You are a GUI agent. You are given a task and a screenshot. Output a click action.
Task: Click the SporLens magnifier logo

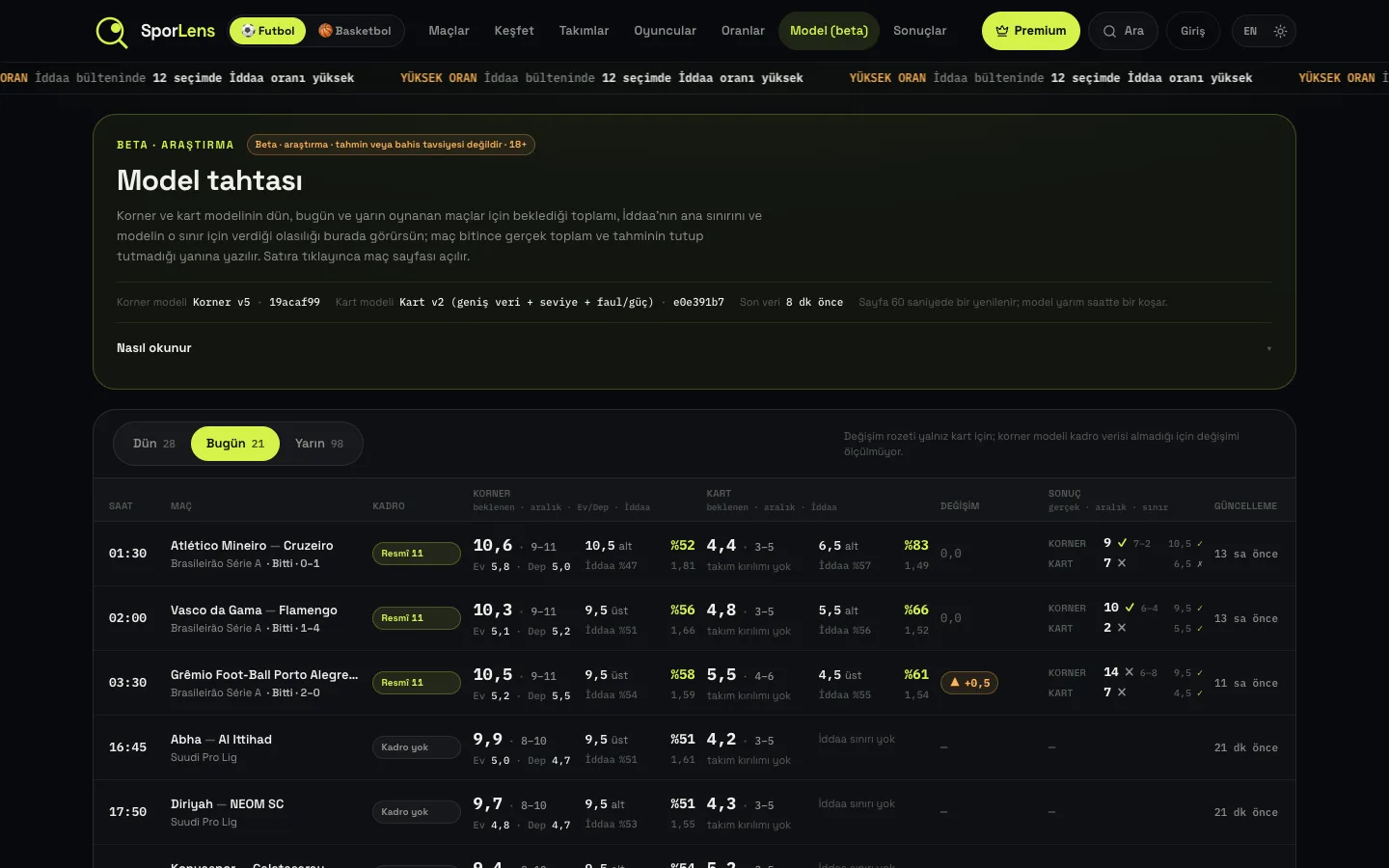[x=112, y=32]
